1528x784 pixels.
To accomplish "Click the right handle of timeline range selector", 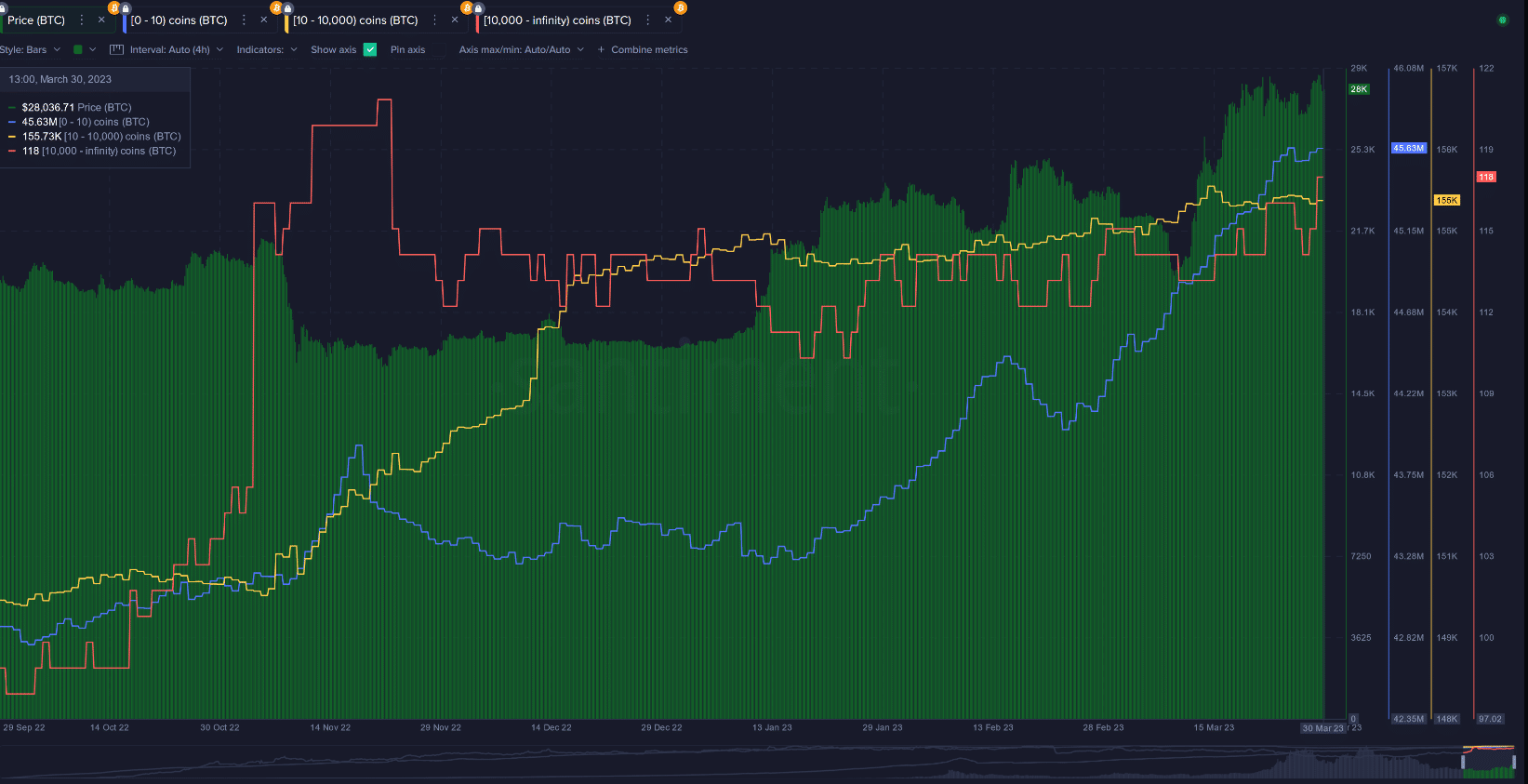I will point(1514,762).
